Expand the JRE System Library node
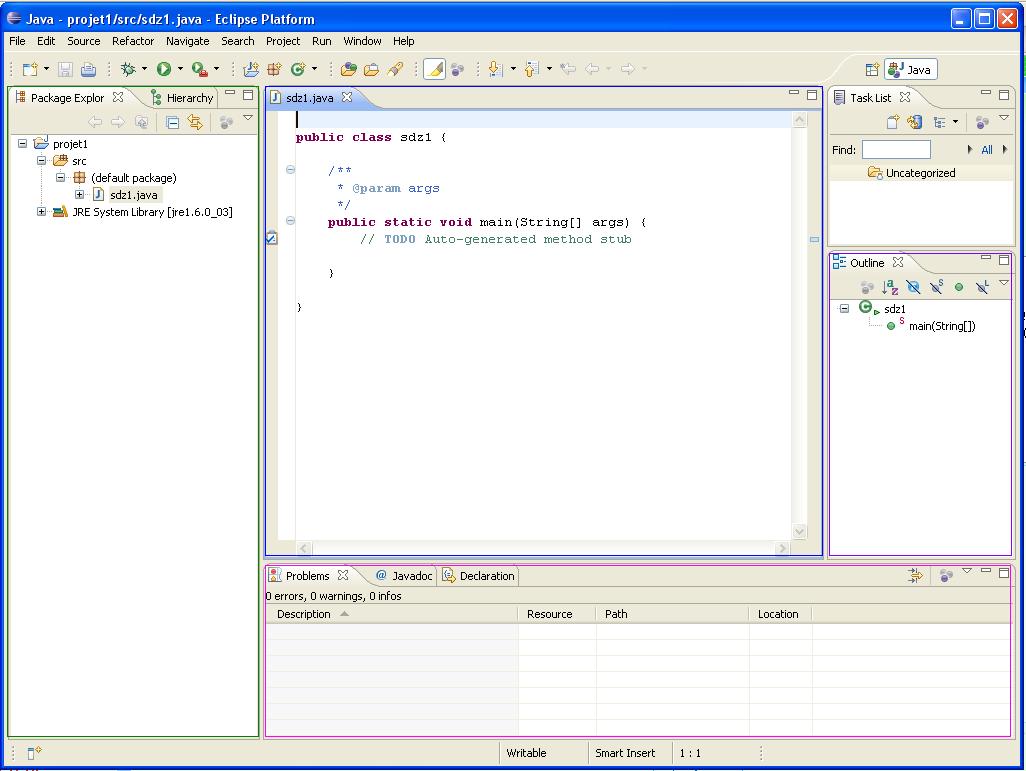 pos(42,211)
